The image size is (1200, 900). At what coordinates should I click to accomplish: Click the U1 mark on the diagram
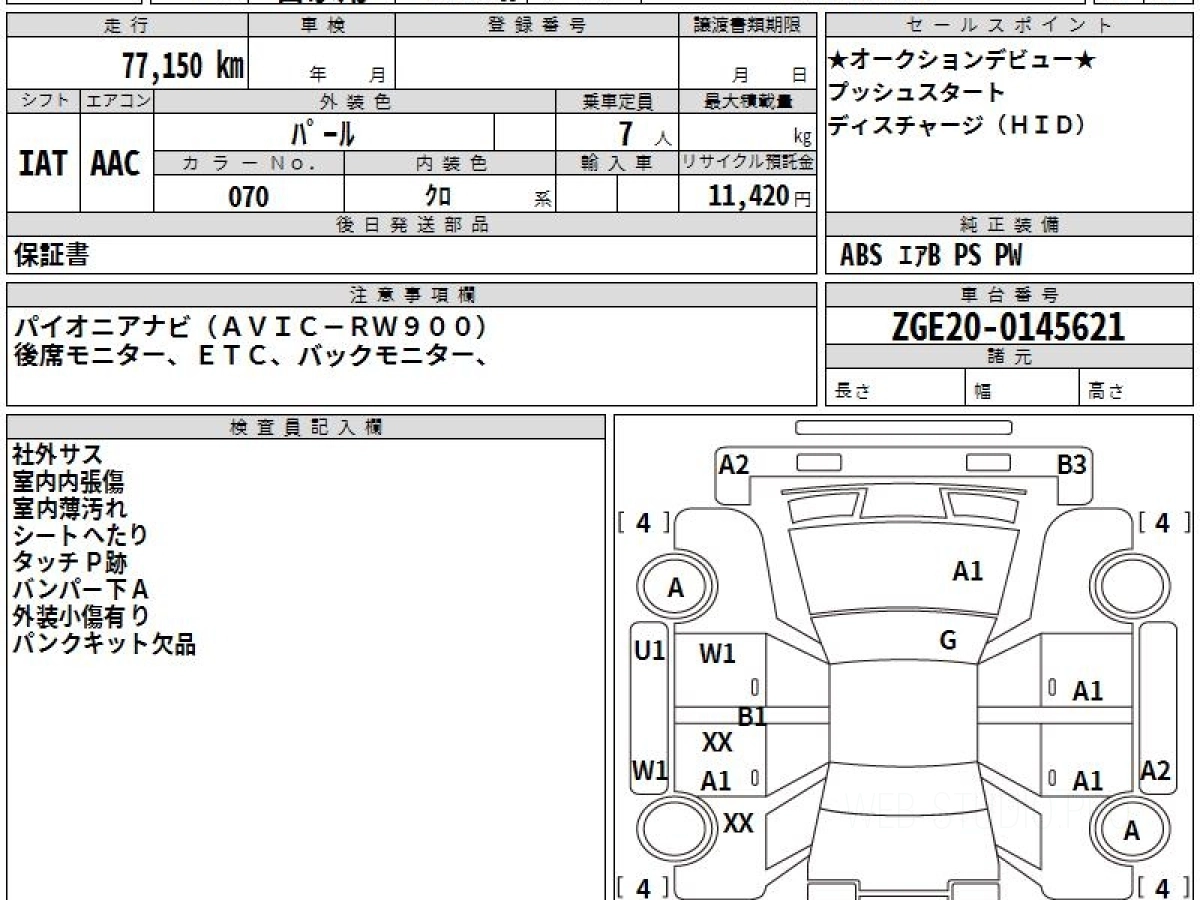(650, 651)
